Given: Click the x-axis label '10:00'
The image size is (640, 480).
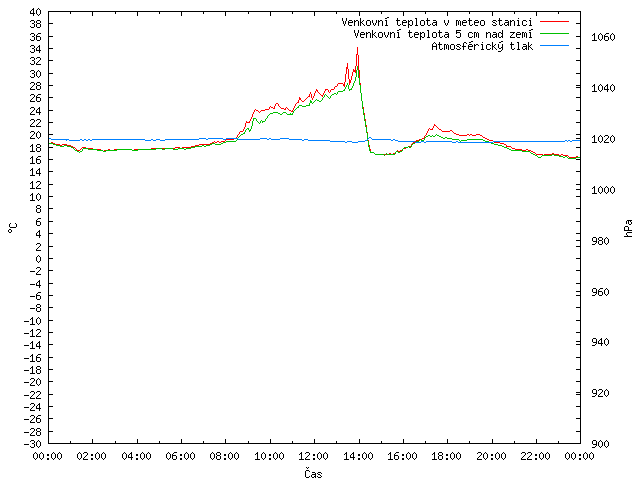Looking at the screenshot, I should point(269,456).
